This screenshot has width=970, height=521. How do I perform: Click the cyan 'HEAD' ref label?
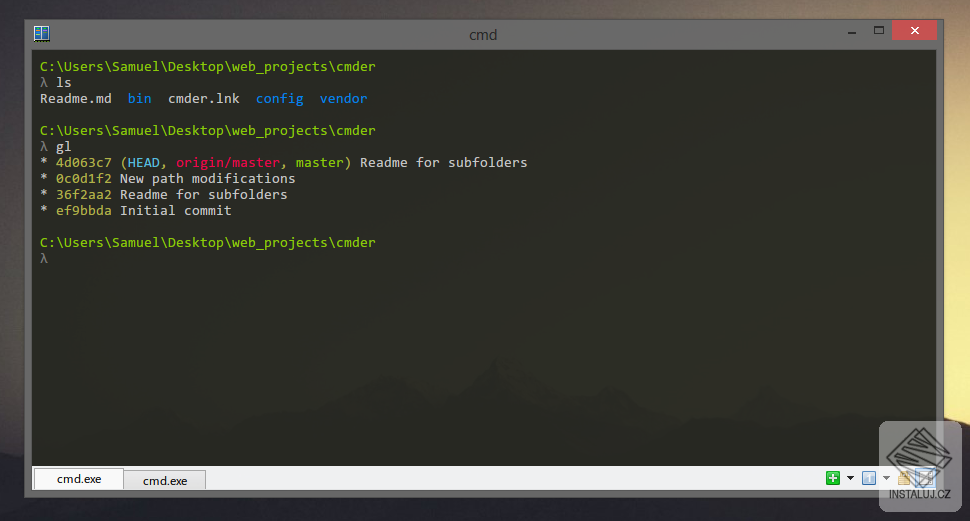click(144, 163)
